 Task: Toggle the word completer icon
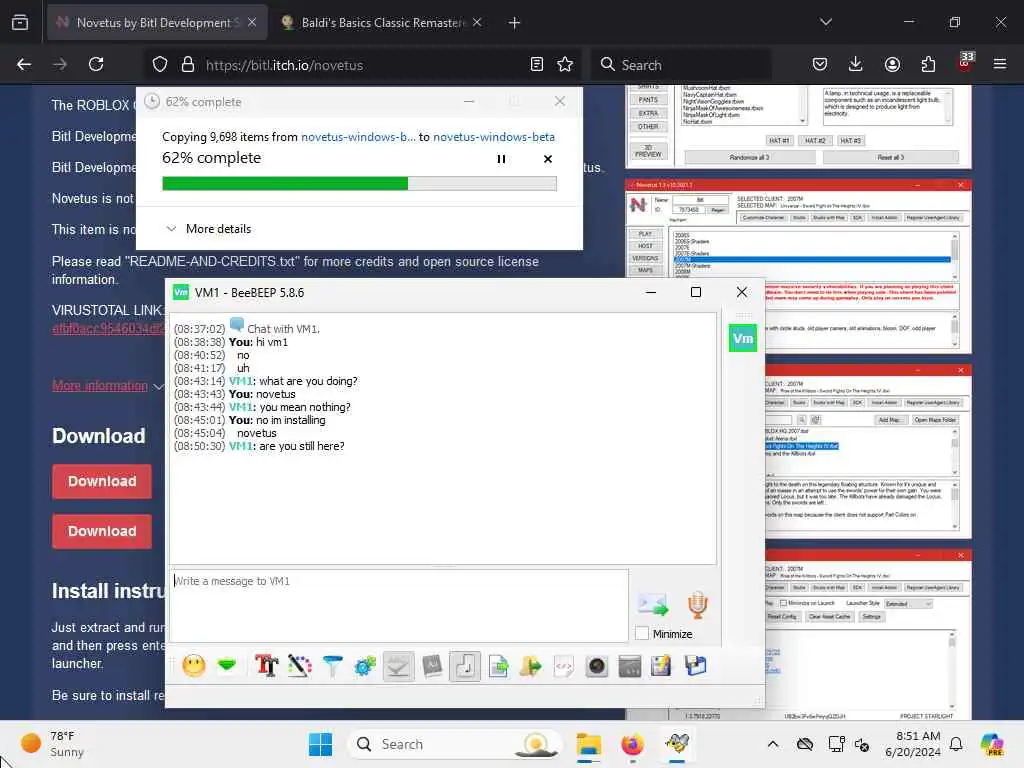pos(432,666)
